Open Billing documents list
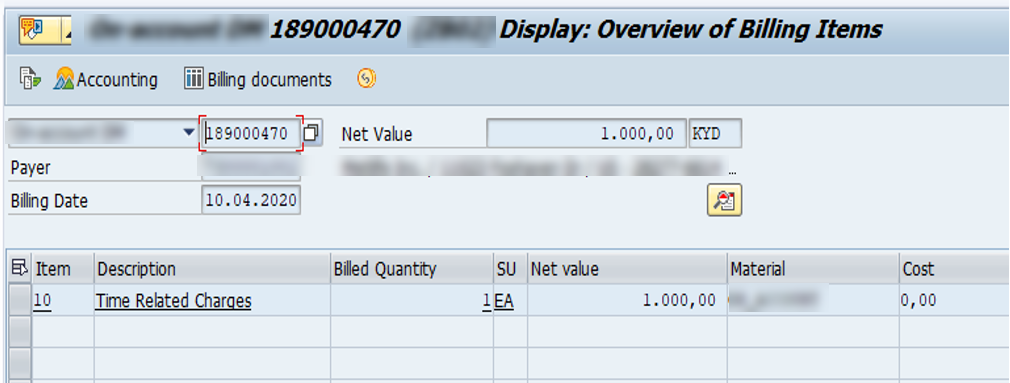The width and height of the screenshot is (1010, 383). pos(258,80)
